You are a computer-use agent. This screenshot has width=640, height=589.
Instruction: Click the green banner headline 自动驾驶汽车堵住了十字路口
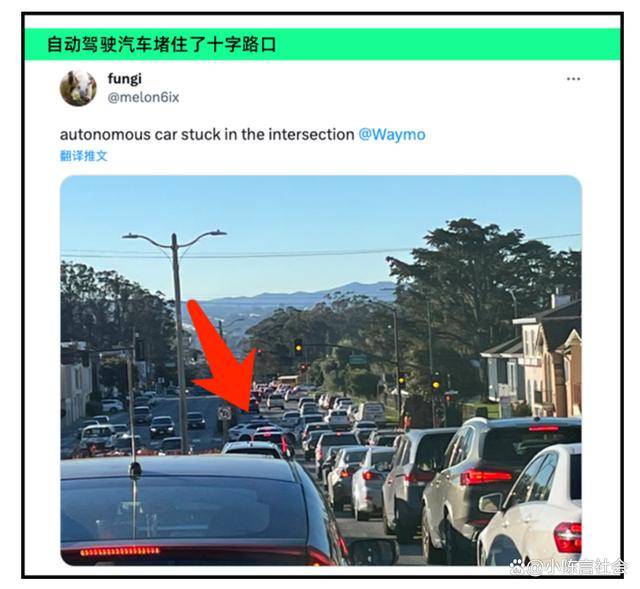point(162,44)
